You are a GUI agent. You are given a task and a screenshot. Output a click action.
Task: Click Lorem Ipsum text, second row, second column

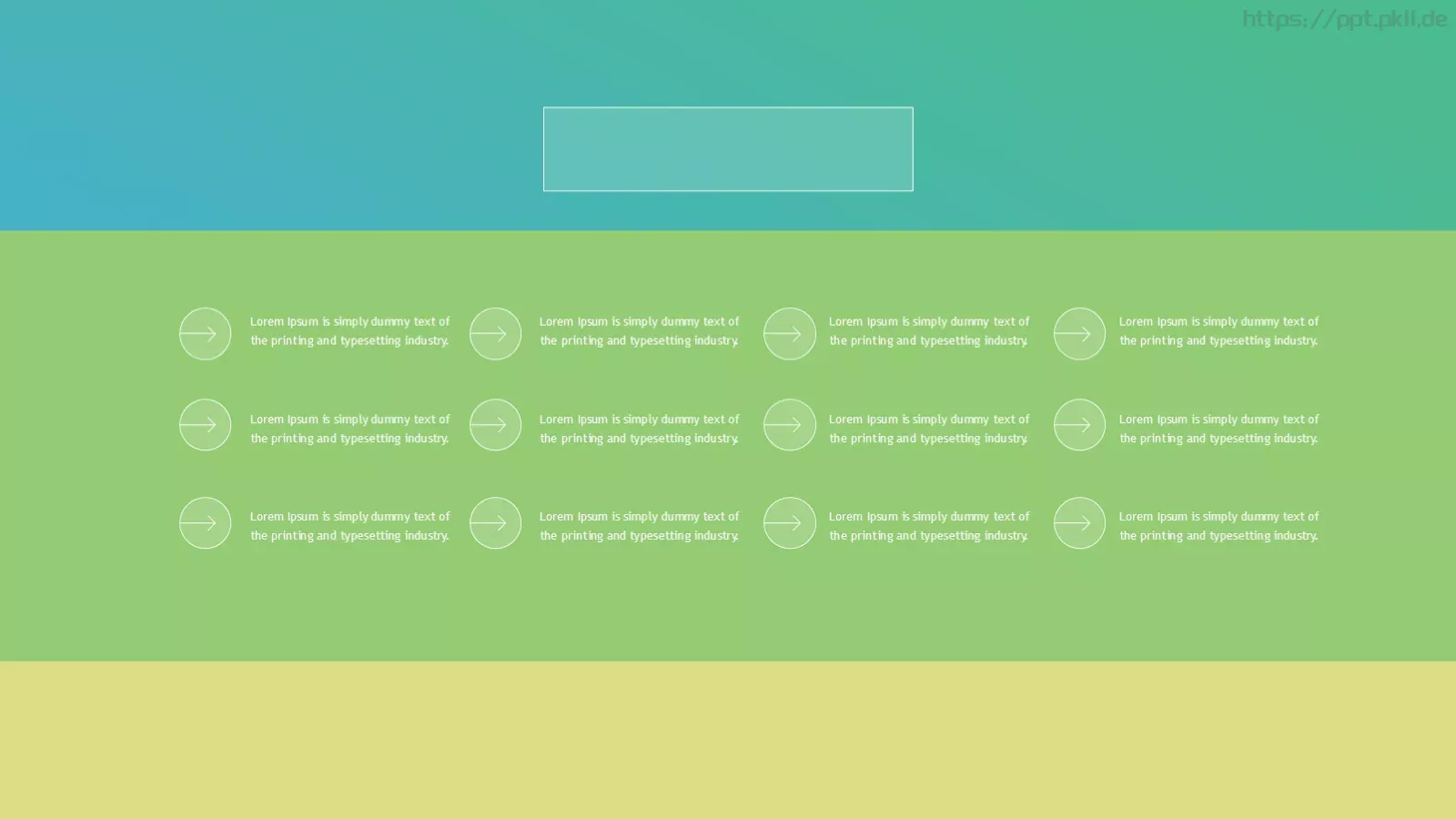pyautogui.click(x=639, y=429)
